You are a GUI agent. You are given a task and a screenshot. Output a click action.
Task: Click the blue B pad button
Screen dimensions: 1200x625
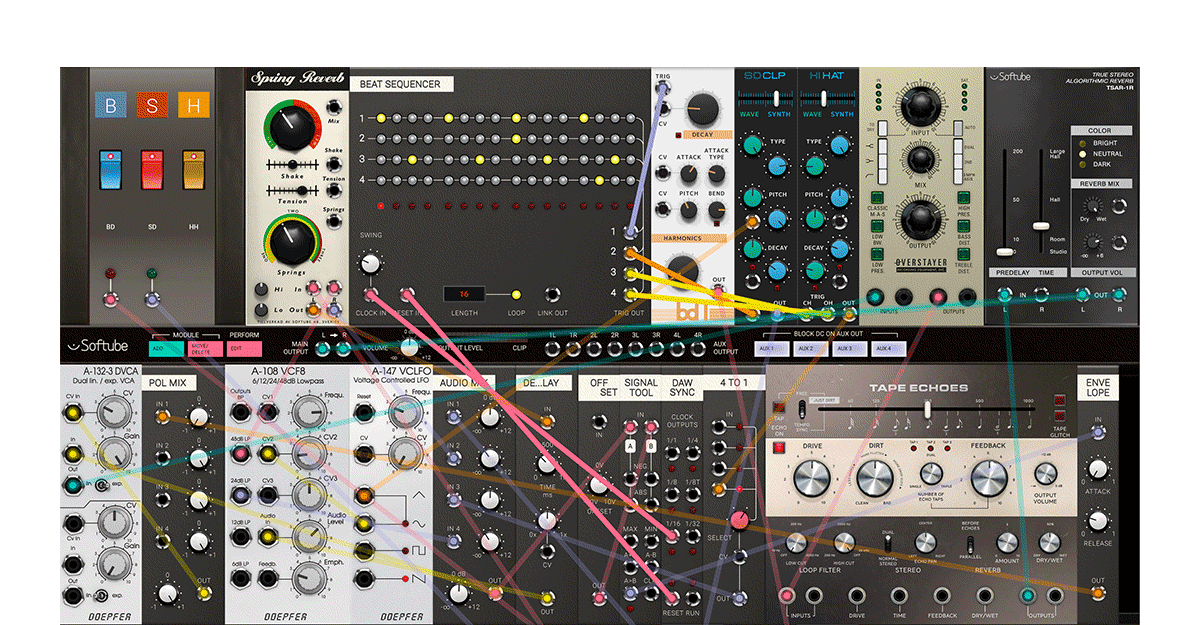coord(110,104)
